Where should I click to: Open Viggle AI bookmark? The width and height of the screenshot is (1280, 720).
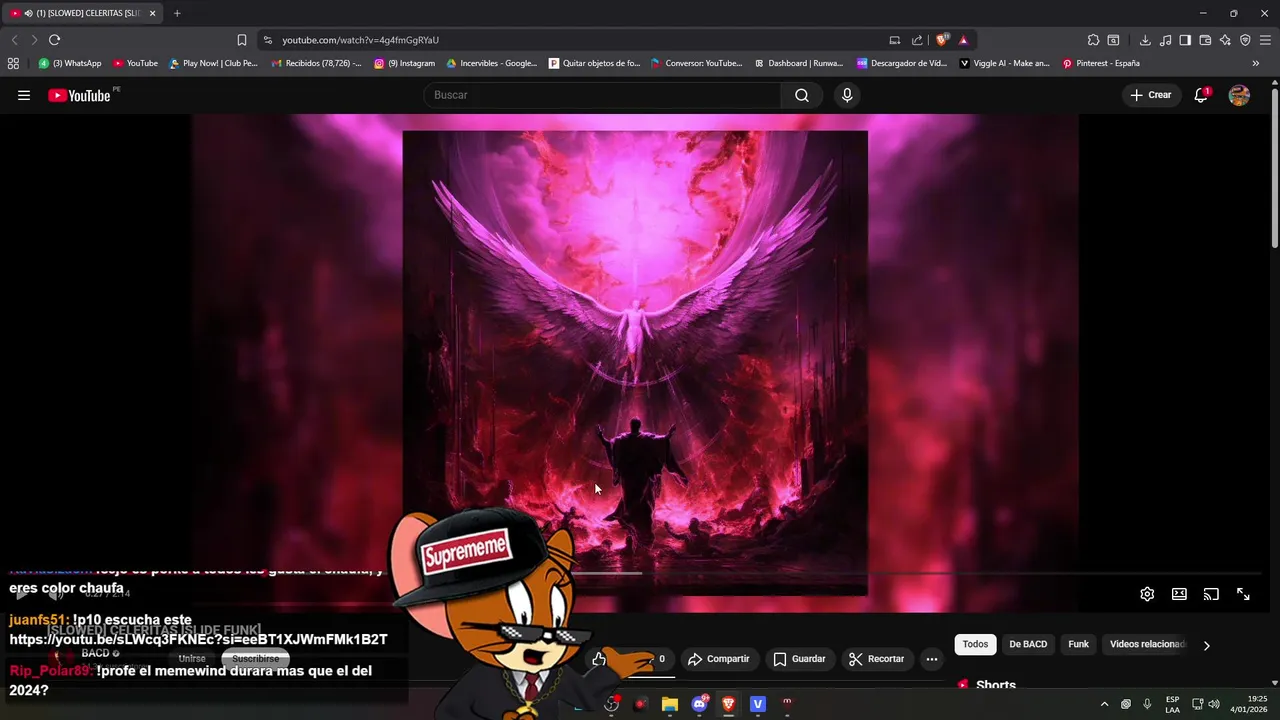coord(1004,63)
